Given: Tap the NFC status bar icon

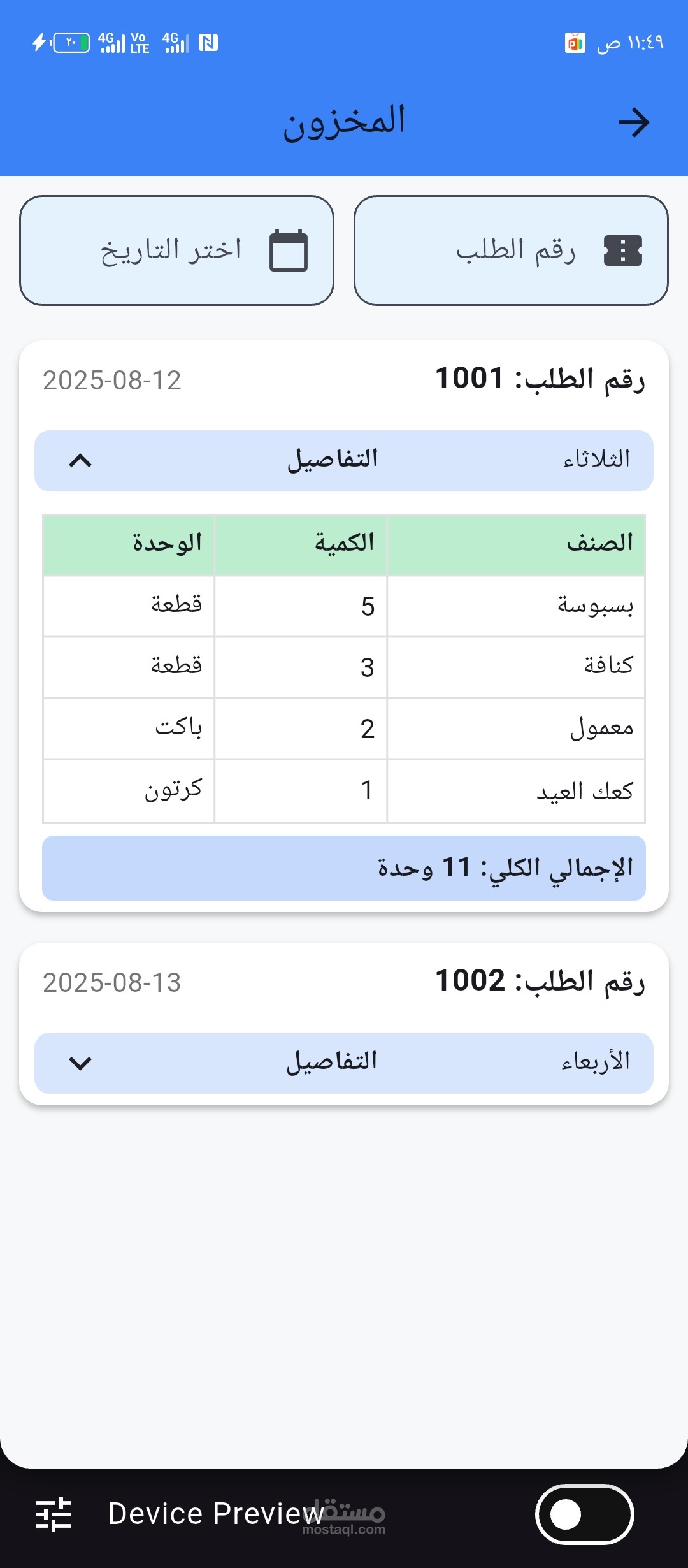Looking at the screenshot, I should point(208,43).
